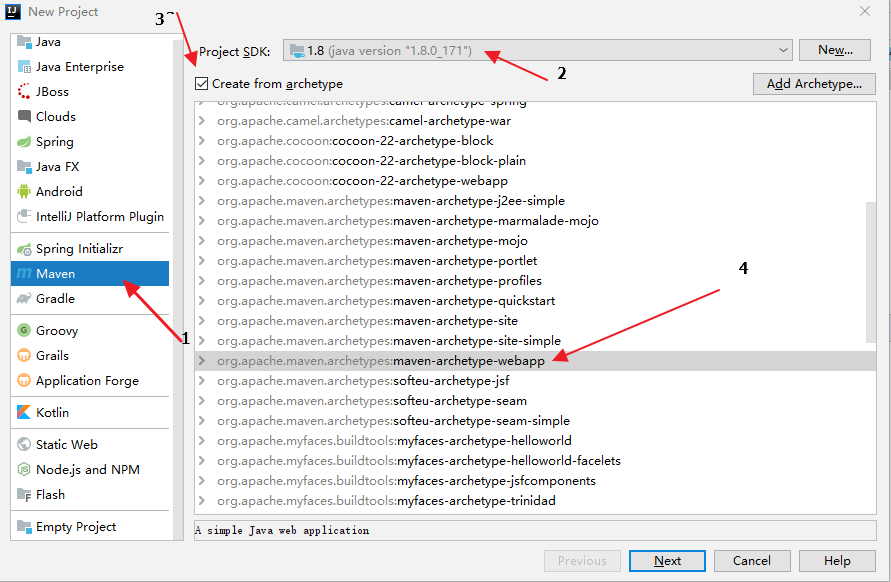Click the Next button
The height and width of the screenshot is (582, 891).
pos(667,560)
